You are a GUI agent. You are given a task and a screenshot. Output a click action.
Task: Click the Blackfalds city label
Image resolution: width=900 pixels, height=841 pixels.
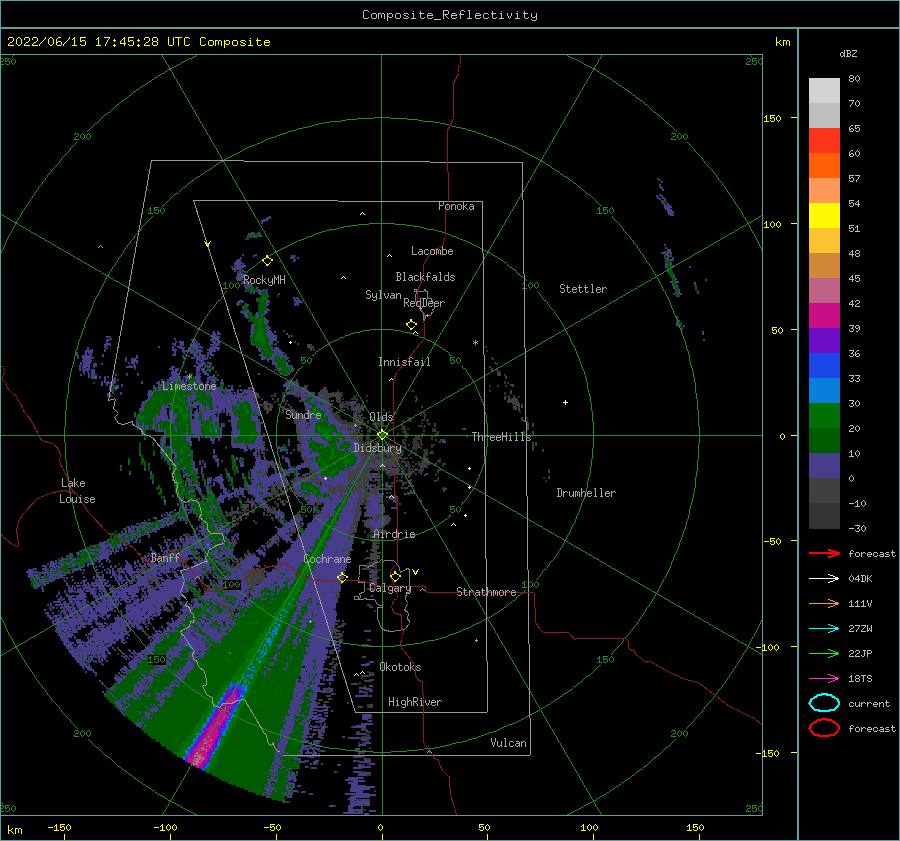[425, 277]
